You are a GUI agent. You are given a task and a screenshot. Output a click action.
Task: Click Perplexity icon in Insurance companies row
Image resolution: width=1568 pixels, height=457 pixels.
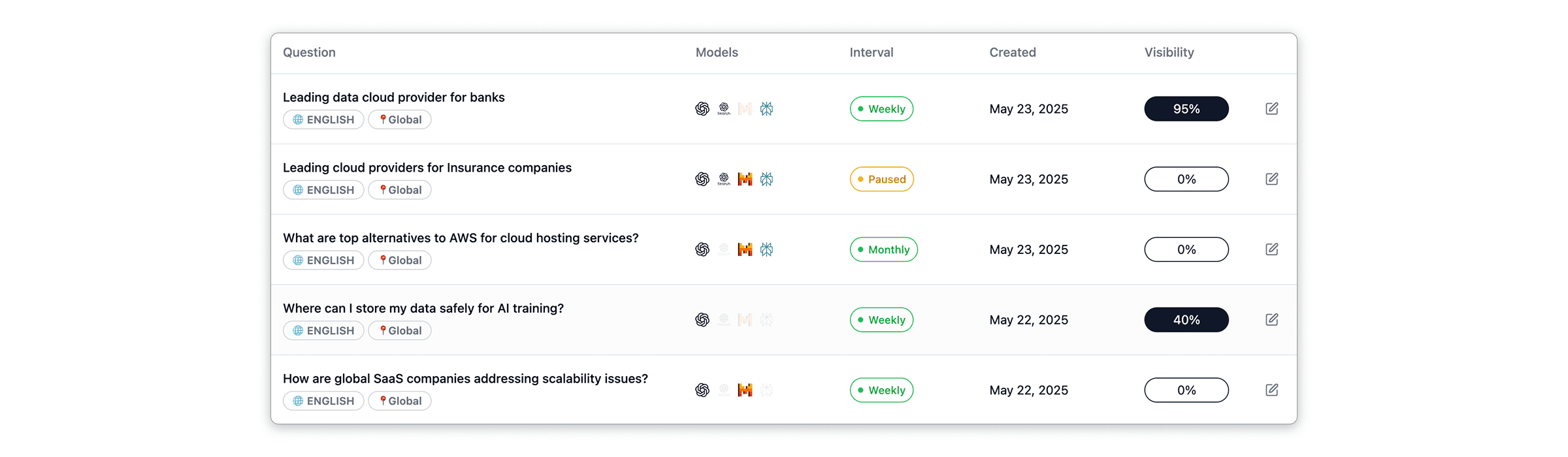point(766,179)
